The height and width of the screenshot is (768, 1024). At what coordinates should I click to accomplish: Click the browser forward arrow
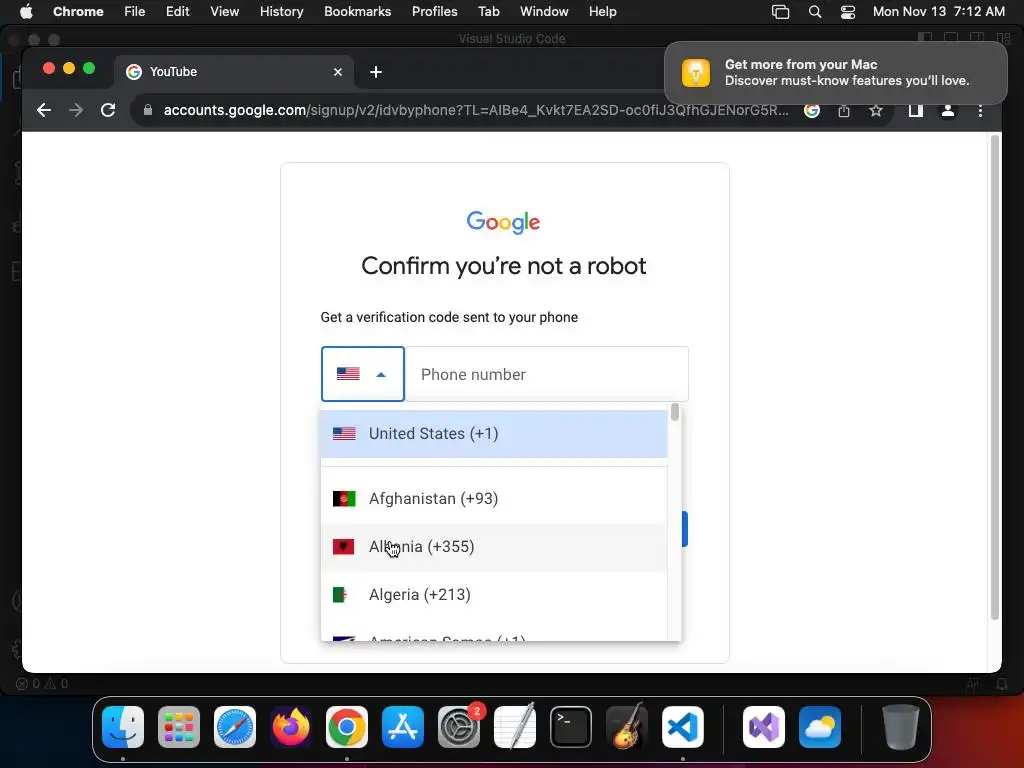click(76, 110)
